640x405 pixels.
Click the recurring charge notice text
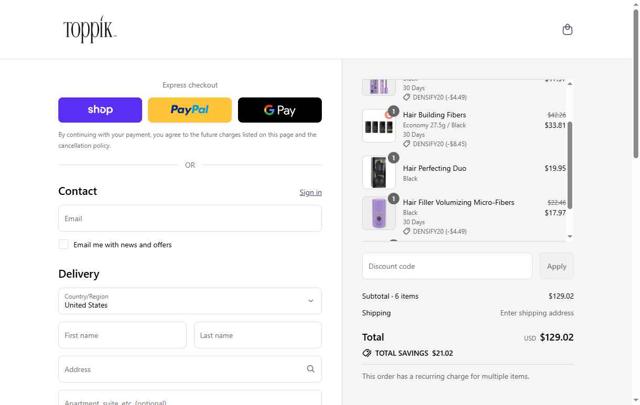point(445,376)
